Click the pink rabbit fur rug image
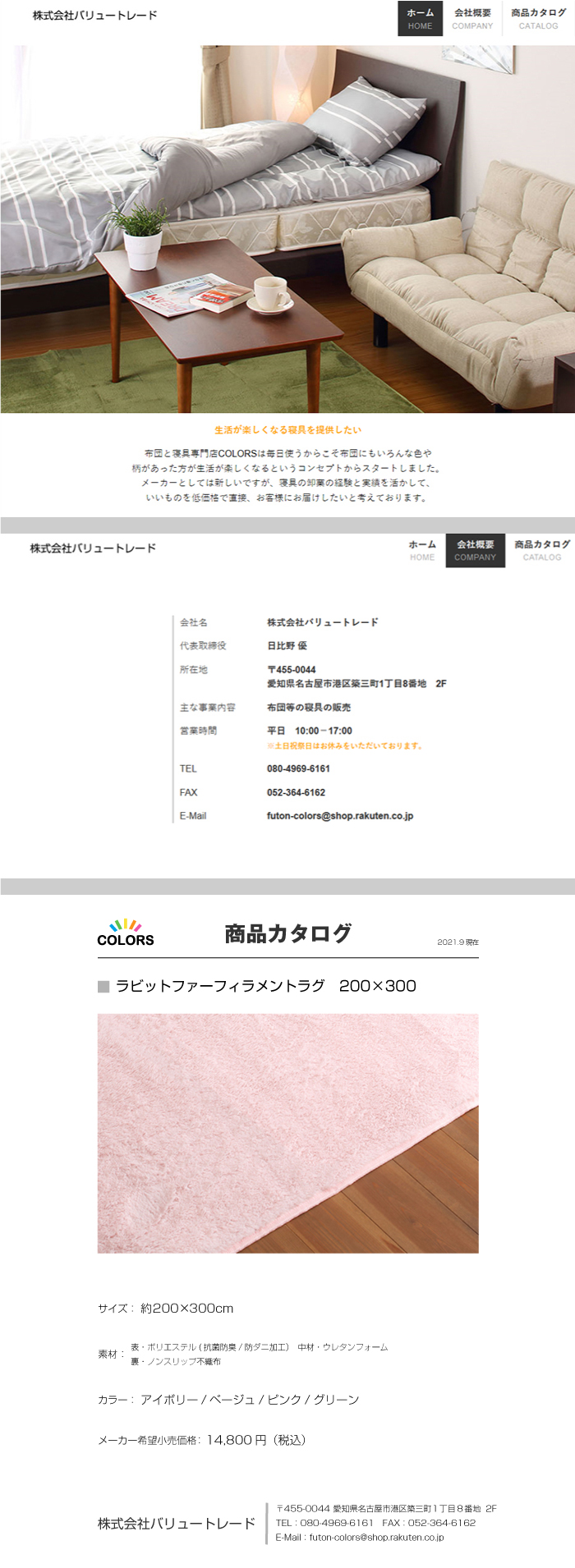The image size is (575, 1568). pos(287,1133)
